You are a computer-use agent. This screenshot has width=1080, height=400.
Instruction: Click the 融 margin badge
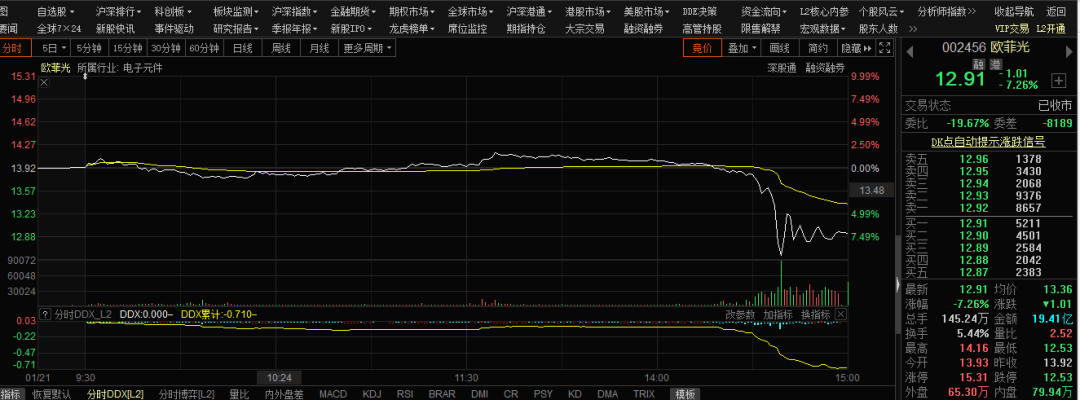(x=979, y=63)
